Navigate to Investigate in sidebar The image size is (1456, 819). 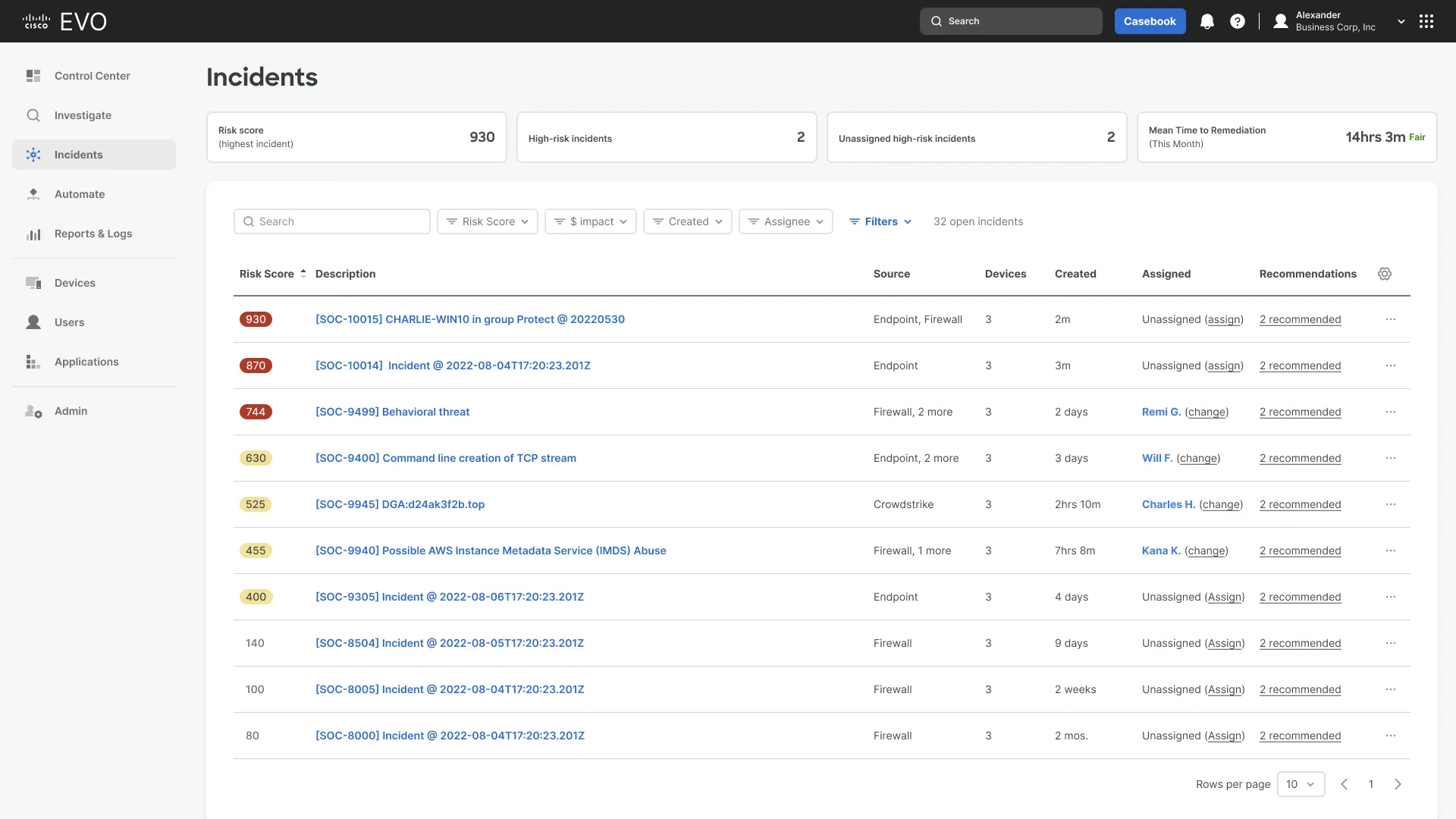point(94,115)
